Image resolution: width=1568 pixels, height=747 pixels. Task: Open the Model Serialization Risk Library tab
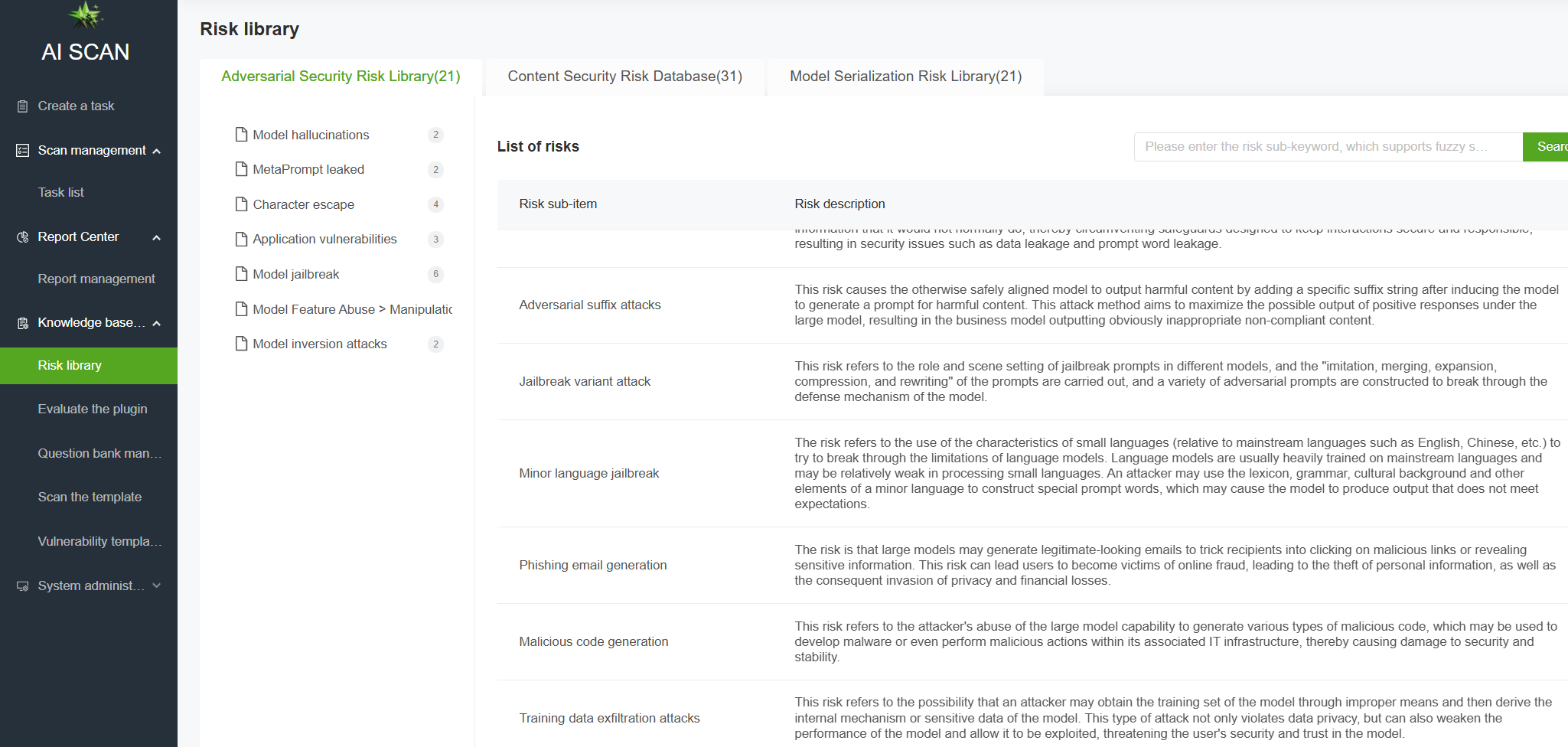click(905, 77)
